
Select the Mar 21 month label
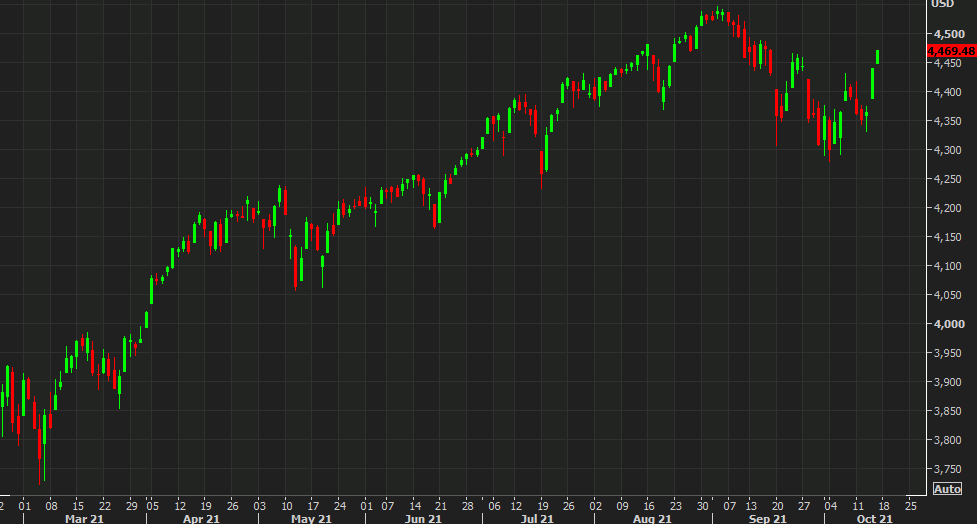point(85,518)
